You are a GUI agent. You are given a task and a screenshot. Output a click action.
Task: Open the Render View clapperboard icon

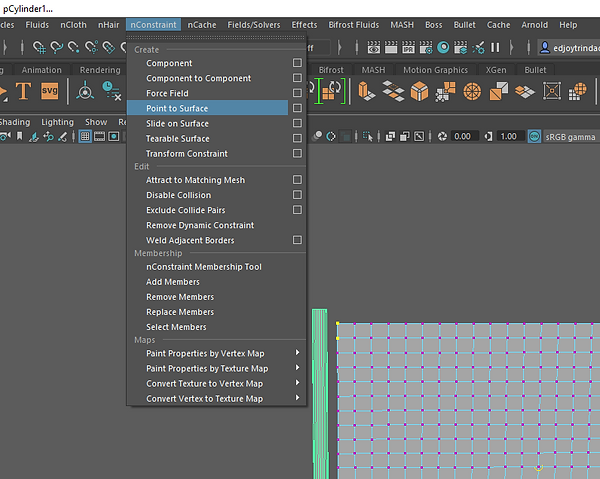[373, 47]
